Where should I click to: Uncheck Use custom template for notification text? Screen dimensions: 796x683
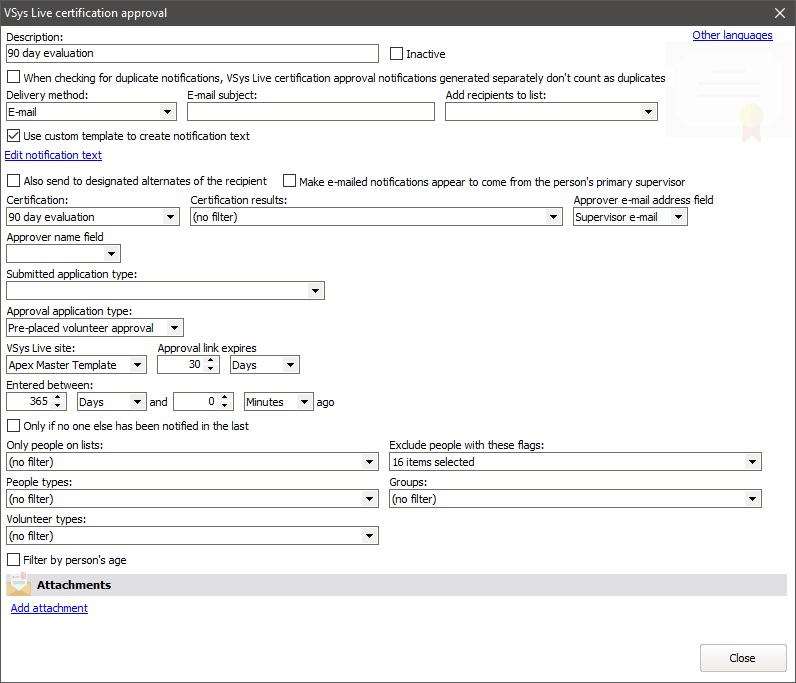coord(14,136)
